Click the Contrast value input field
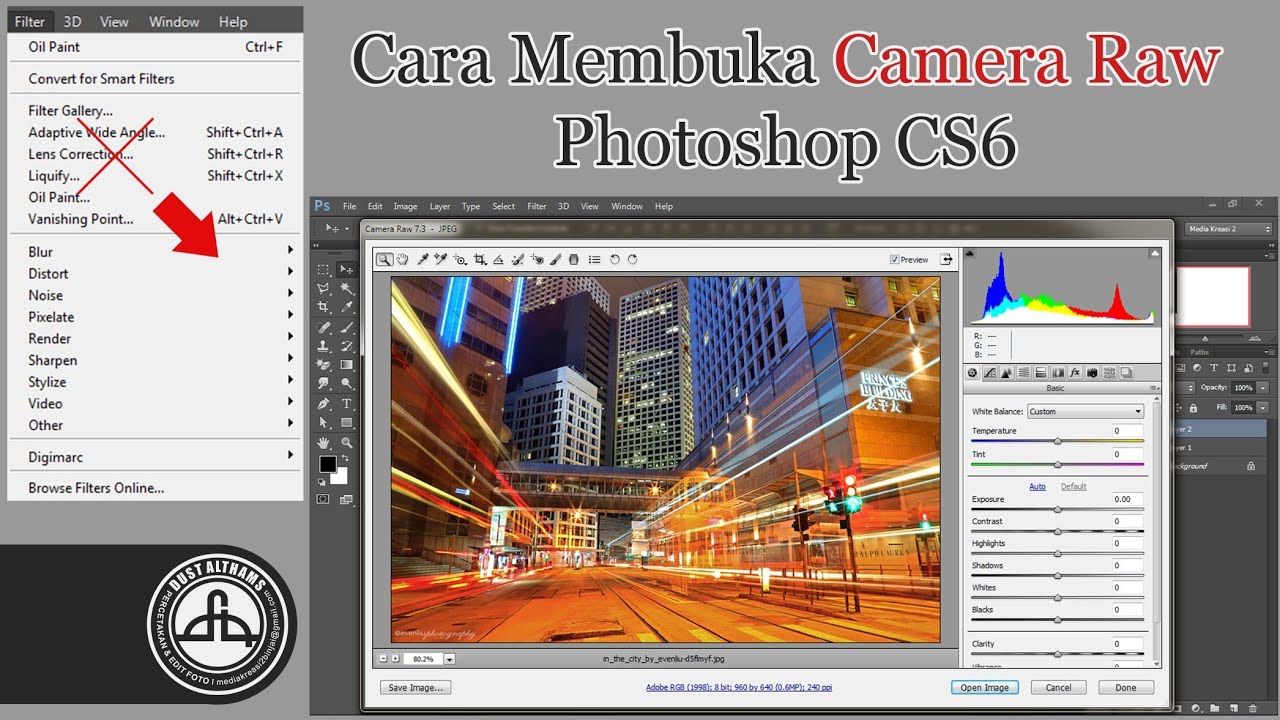Viewport: 1280px width, 720px height. tap(1128, 521)
